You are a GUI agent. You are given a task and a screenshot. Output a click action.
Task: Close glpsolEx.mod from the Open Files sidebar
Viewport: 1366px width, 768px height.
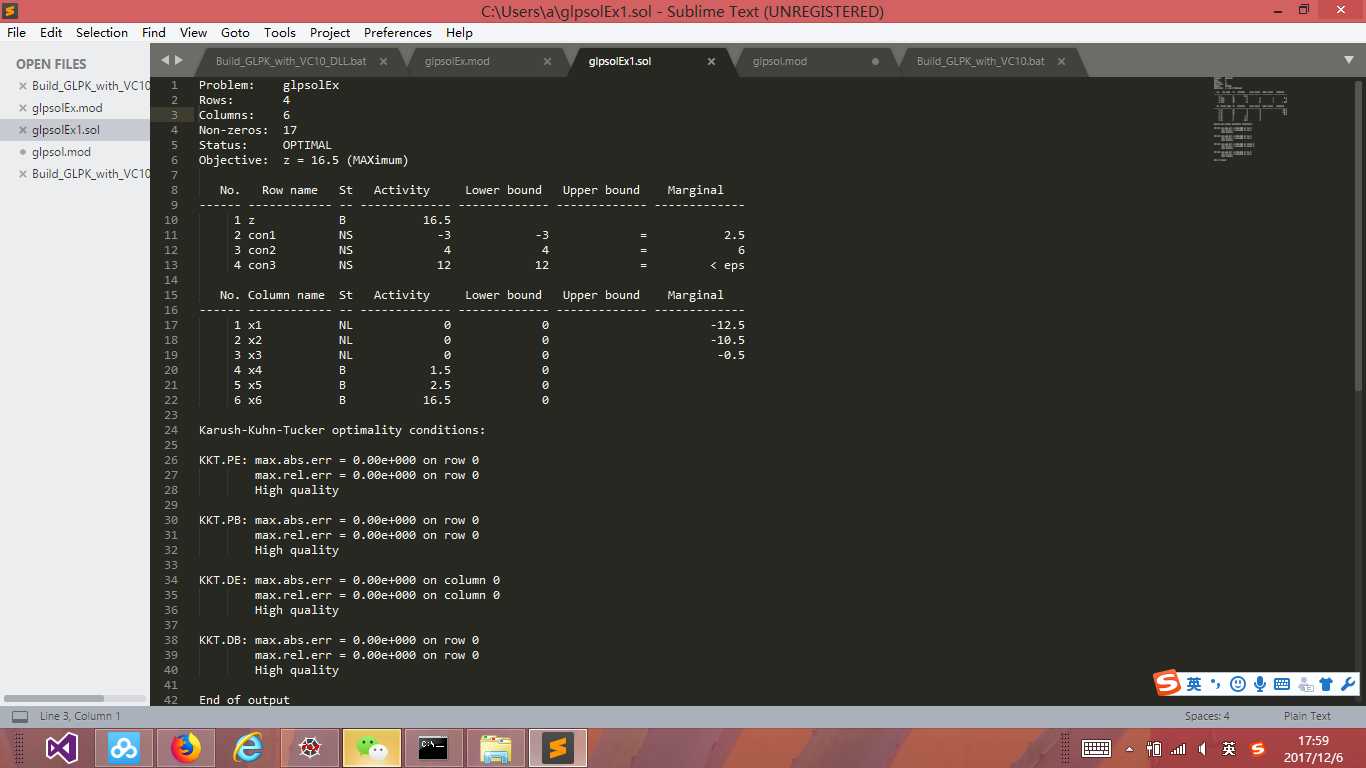tap(23, 108)
